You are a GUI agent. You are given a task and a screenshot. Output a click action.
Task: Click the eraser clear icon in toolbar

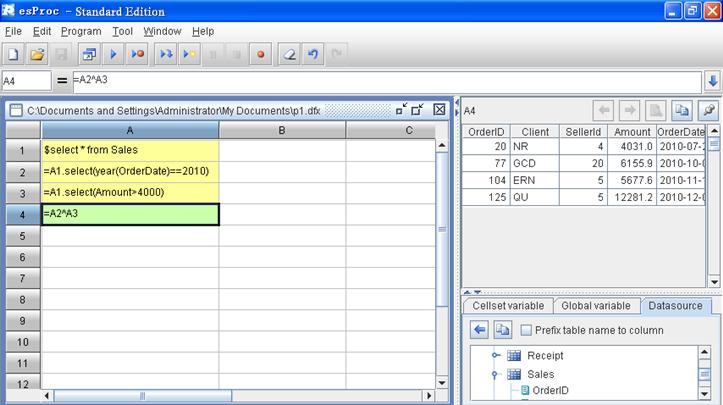click(x=287, y=55)
